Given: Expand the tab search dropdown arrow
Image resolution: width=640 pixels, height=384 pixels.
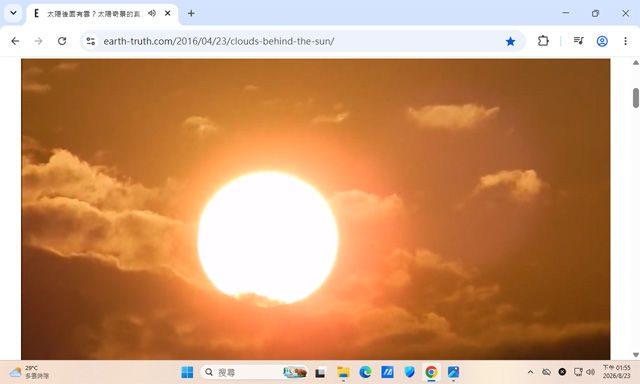Looking at the screenshot, I should 13,13.
